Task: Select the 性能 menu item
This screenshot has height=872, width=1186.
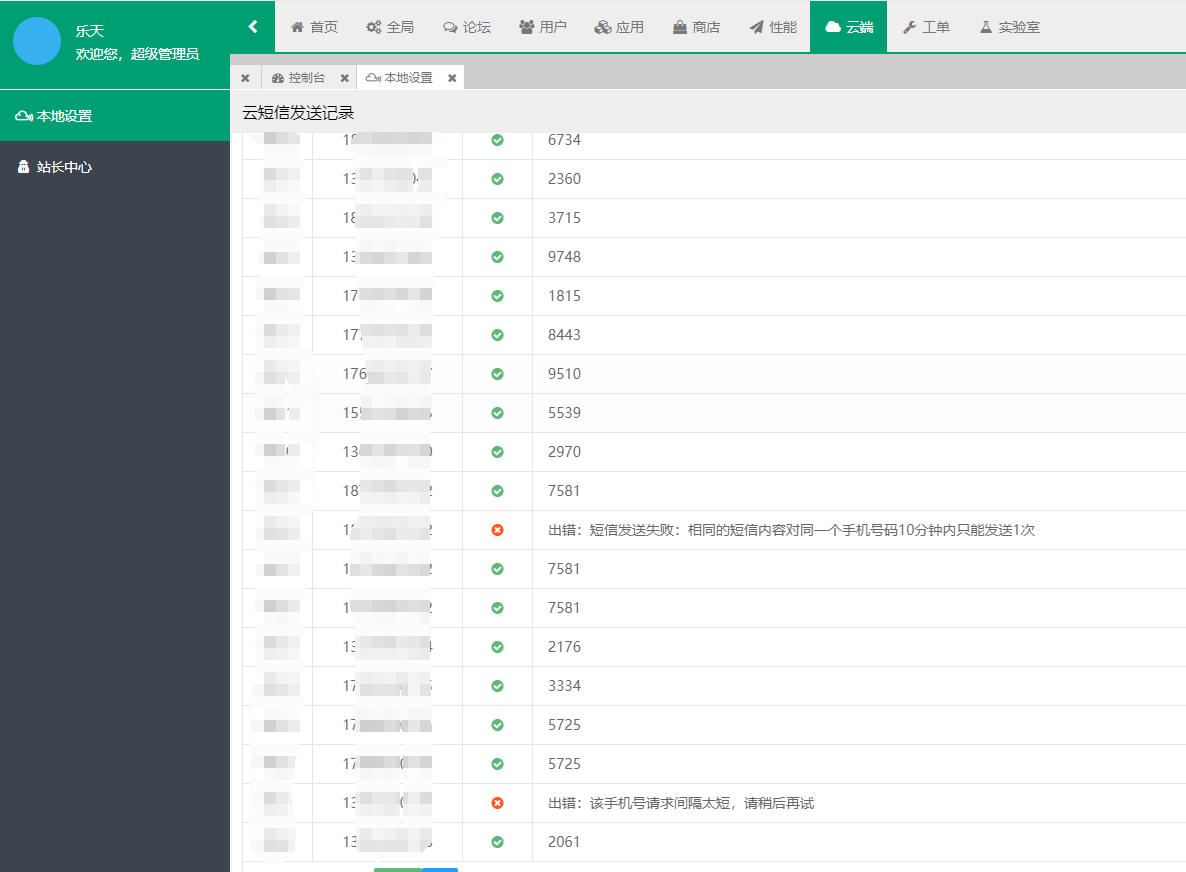Action: (x=773, y=27)
